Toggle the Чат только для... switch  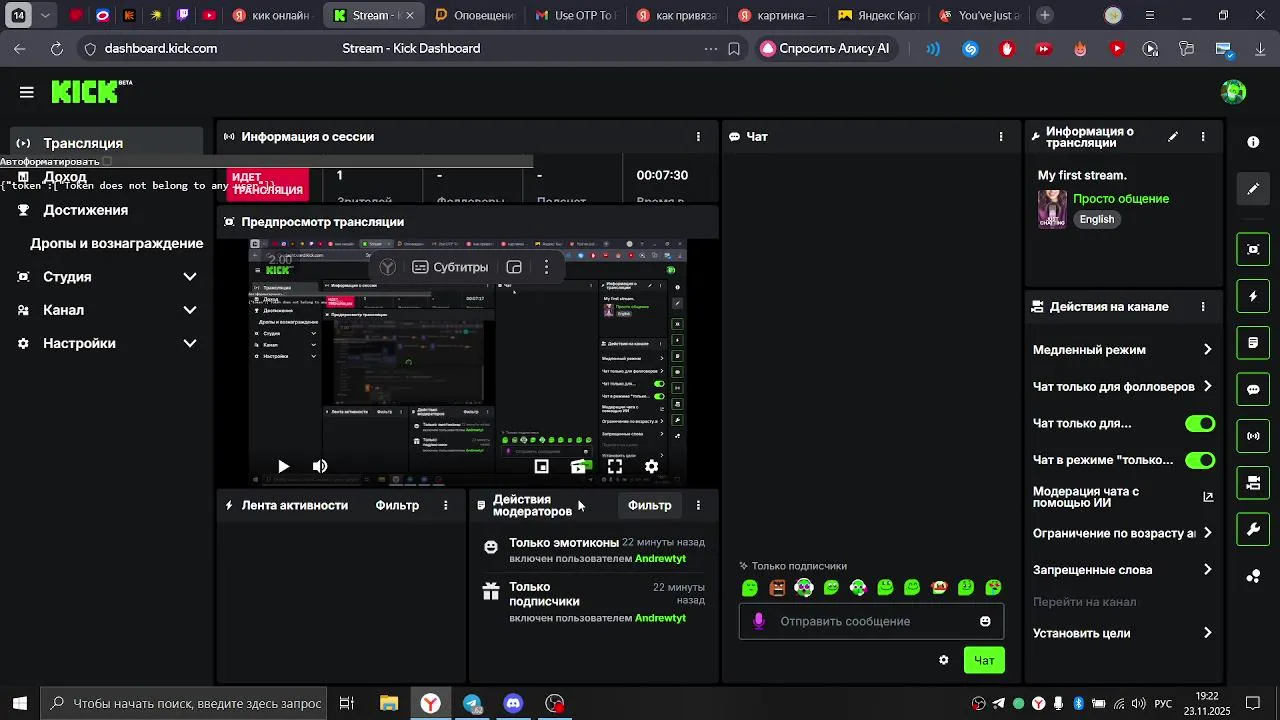point(1199,424)
